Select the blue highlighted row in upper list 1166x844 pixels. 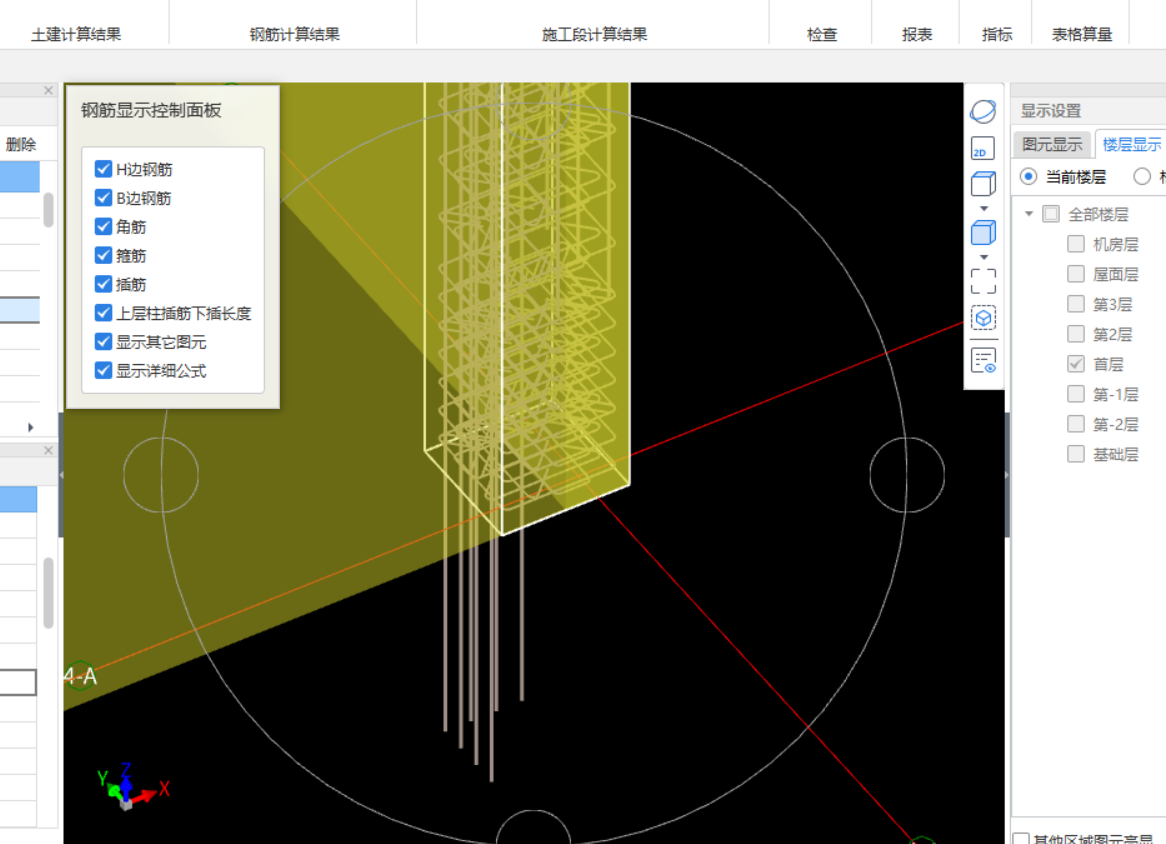[19, 178]
